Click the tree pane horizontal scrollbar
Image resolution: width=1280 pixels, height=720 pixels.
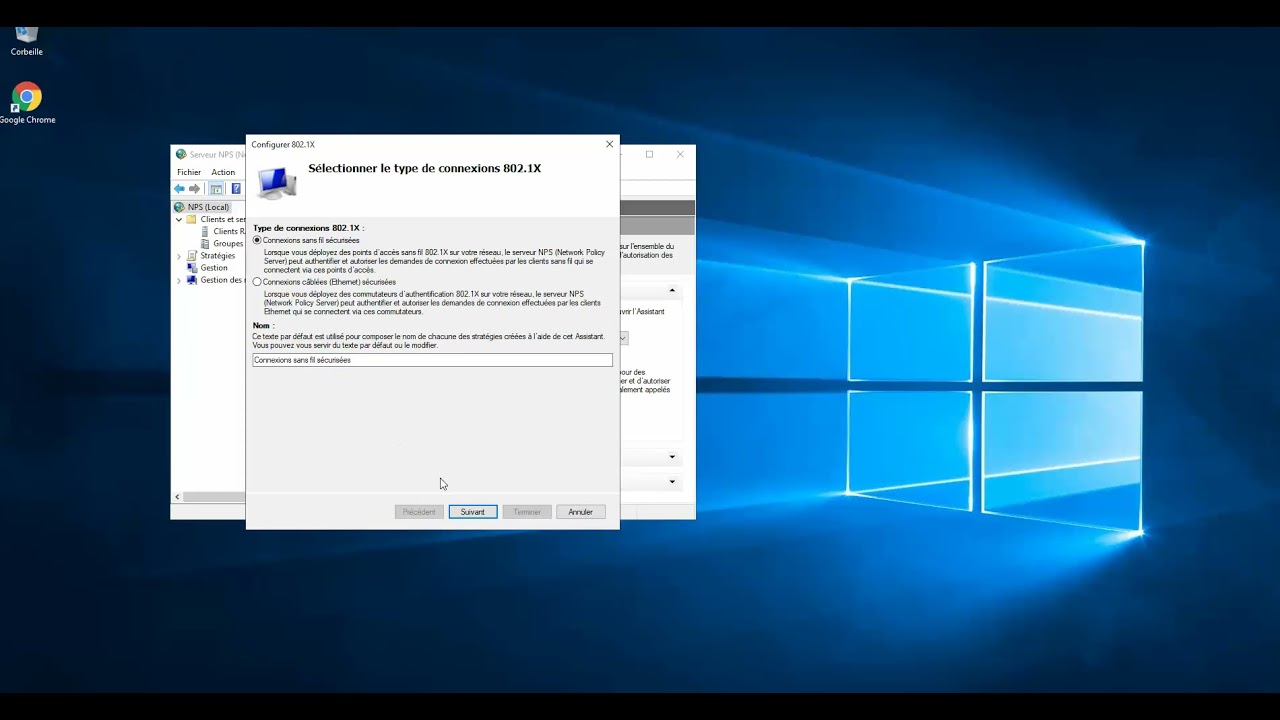[x=214, y=497]
